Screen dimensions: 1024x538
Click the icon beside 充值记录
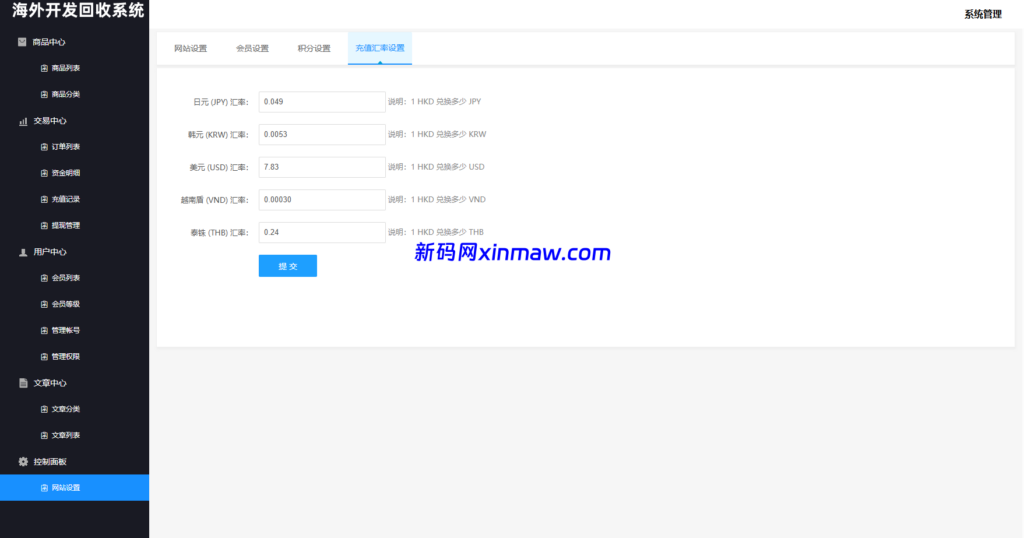(x=44, y=199)
